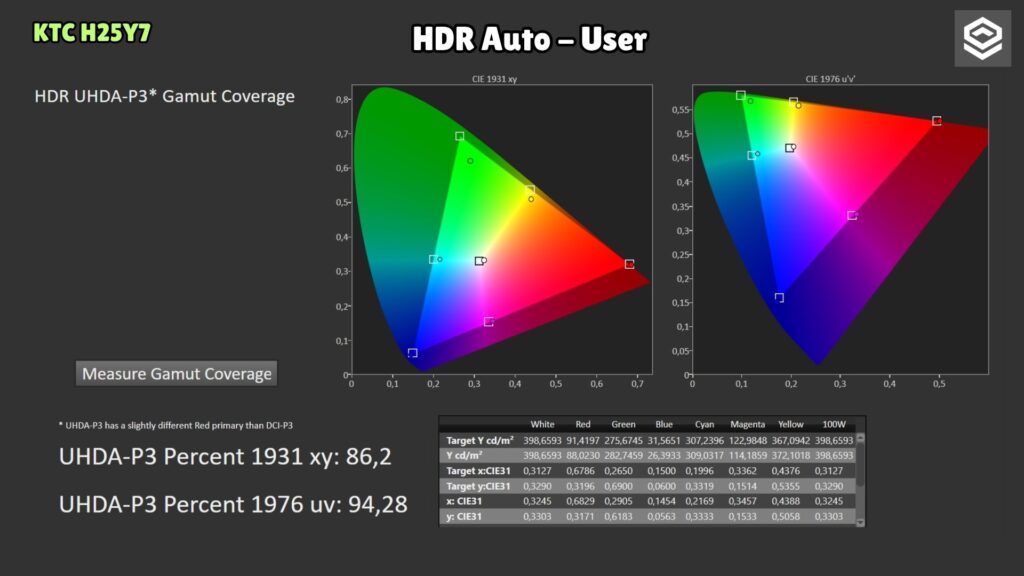
Task: Select the white point marker in CIE 1931 chart
Action: [x=479, y=261]
